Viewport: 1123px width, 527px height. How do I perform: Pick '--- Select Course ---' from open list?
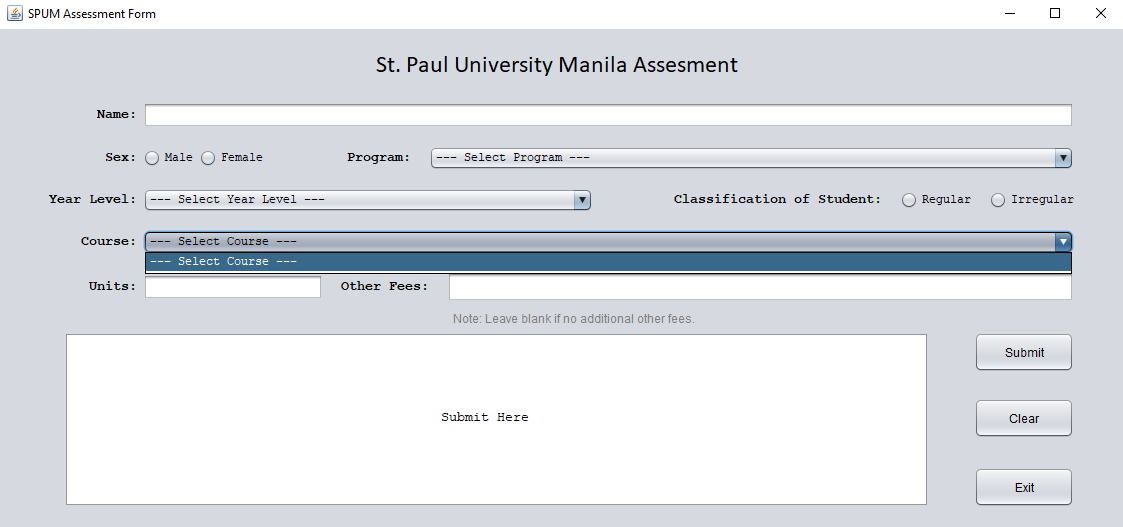(608, 262)
